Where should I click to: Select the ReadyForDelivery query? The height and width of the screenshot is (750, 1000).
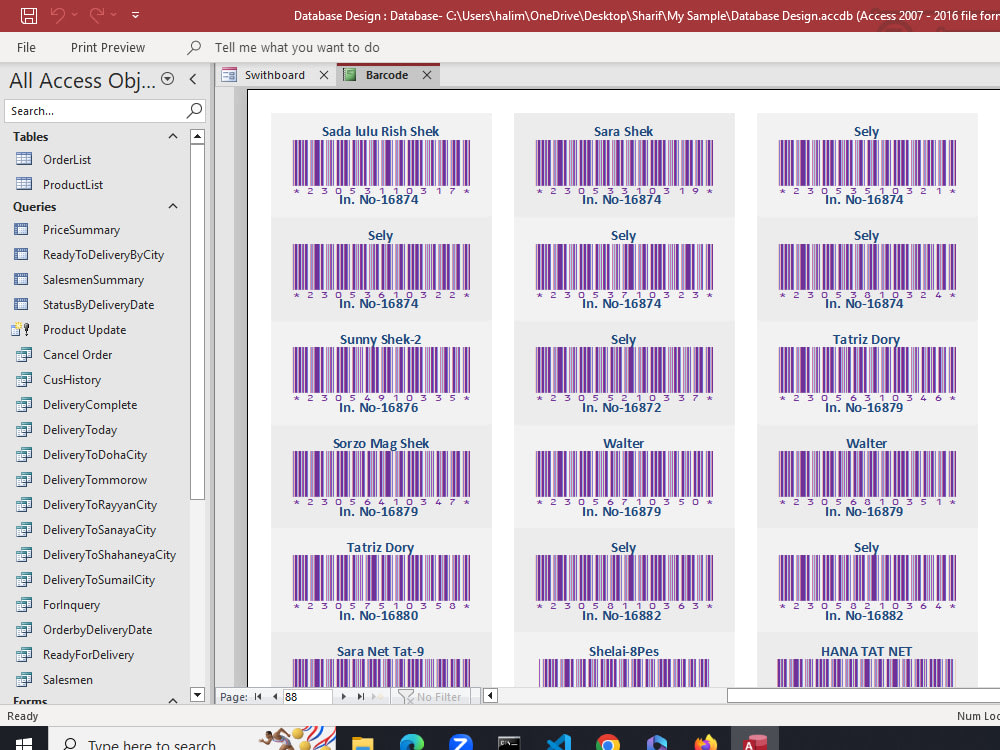coord(88,654)
